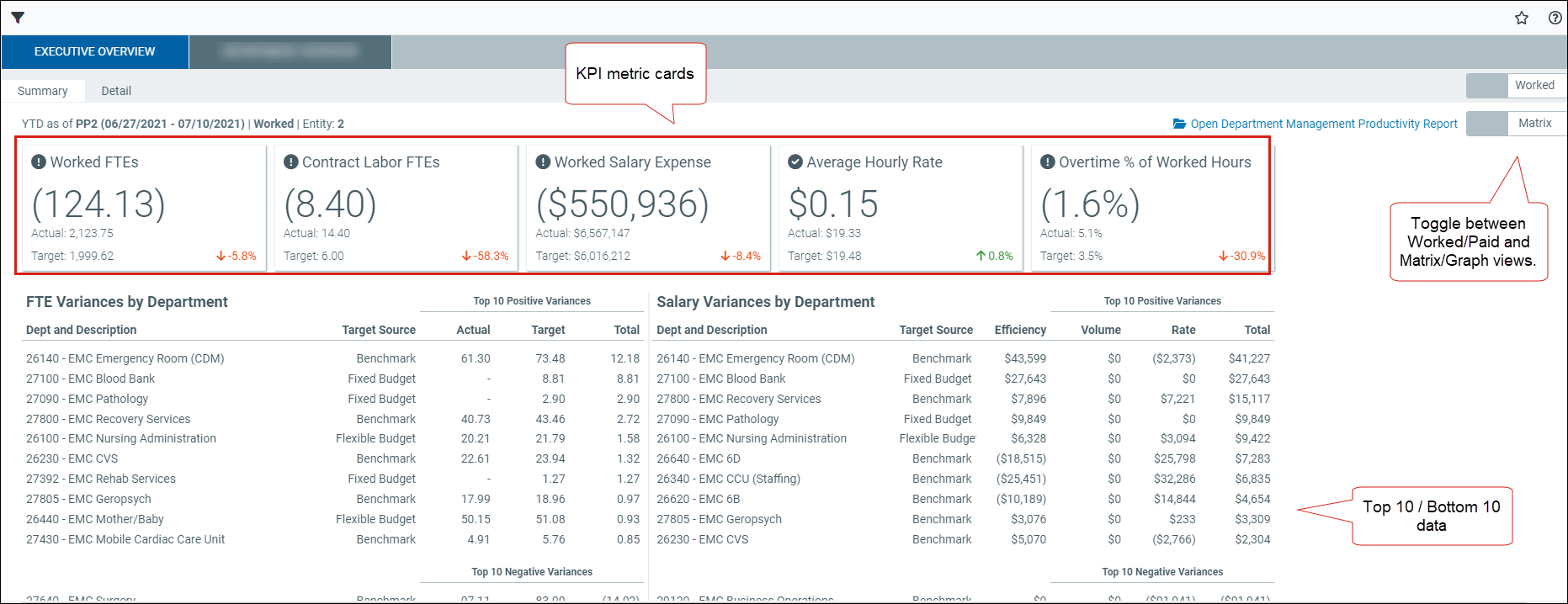Screen dimensions: 1568x604
Task: Click the favorite star icon
Action: tap(1521, 18)
